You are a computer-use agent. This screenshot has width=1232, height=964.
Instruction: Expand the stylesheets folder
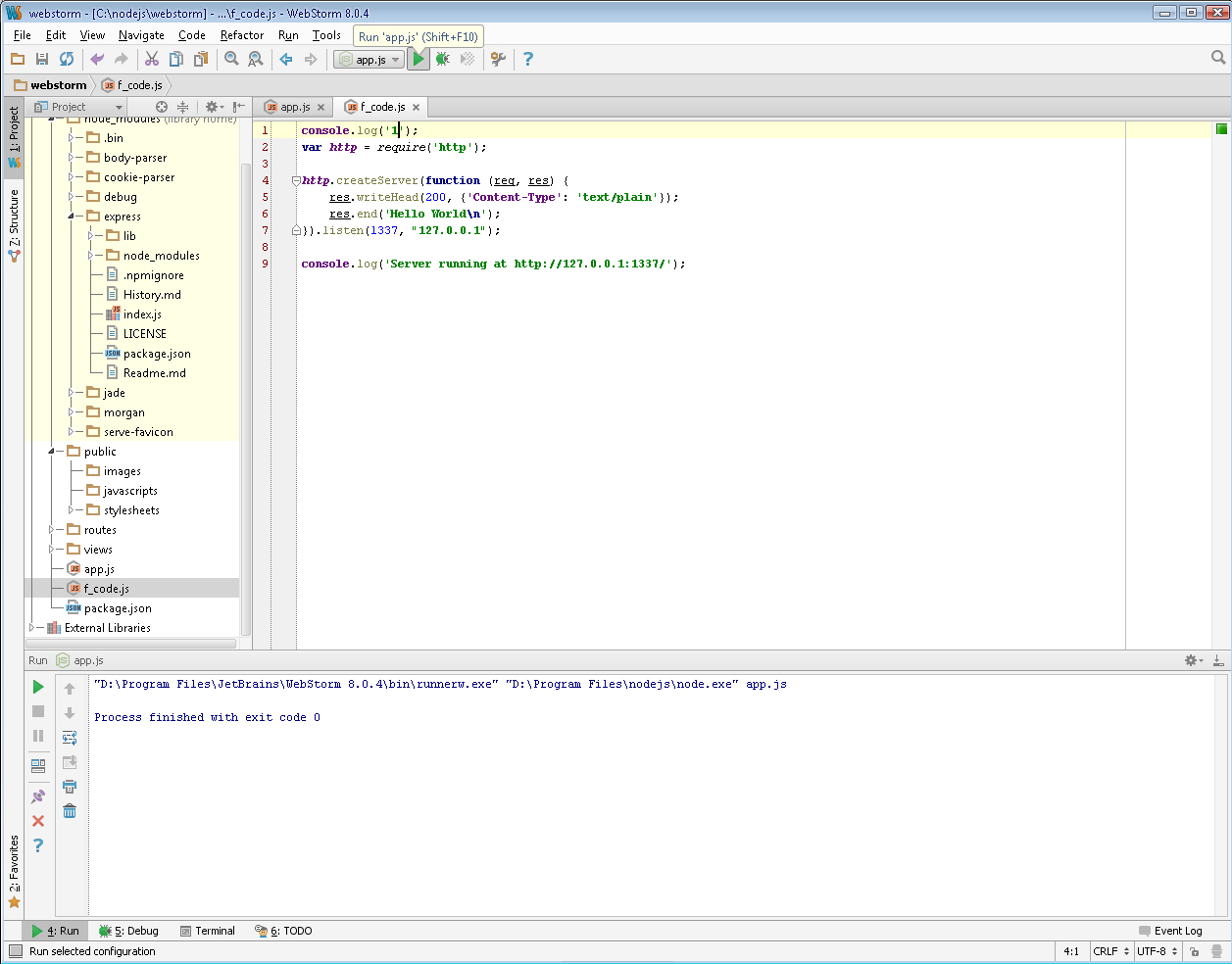[x=72, y=510]
